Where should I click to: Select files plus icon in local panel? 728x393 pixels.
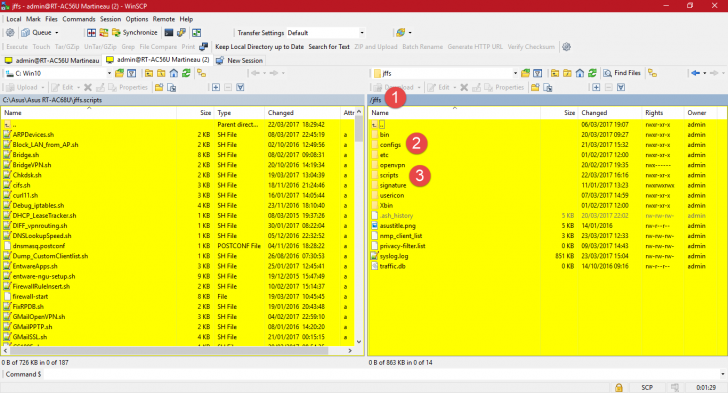pos(216,87)
